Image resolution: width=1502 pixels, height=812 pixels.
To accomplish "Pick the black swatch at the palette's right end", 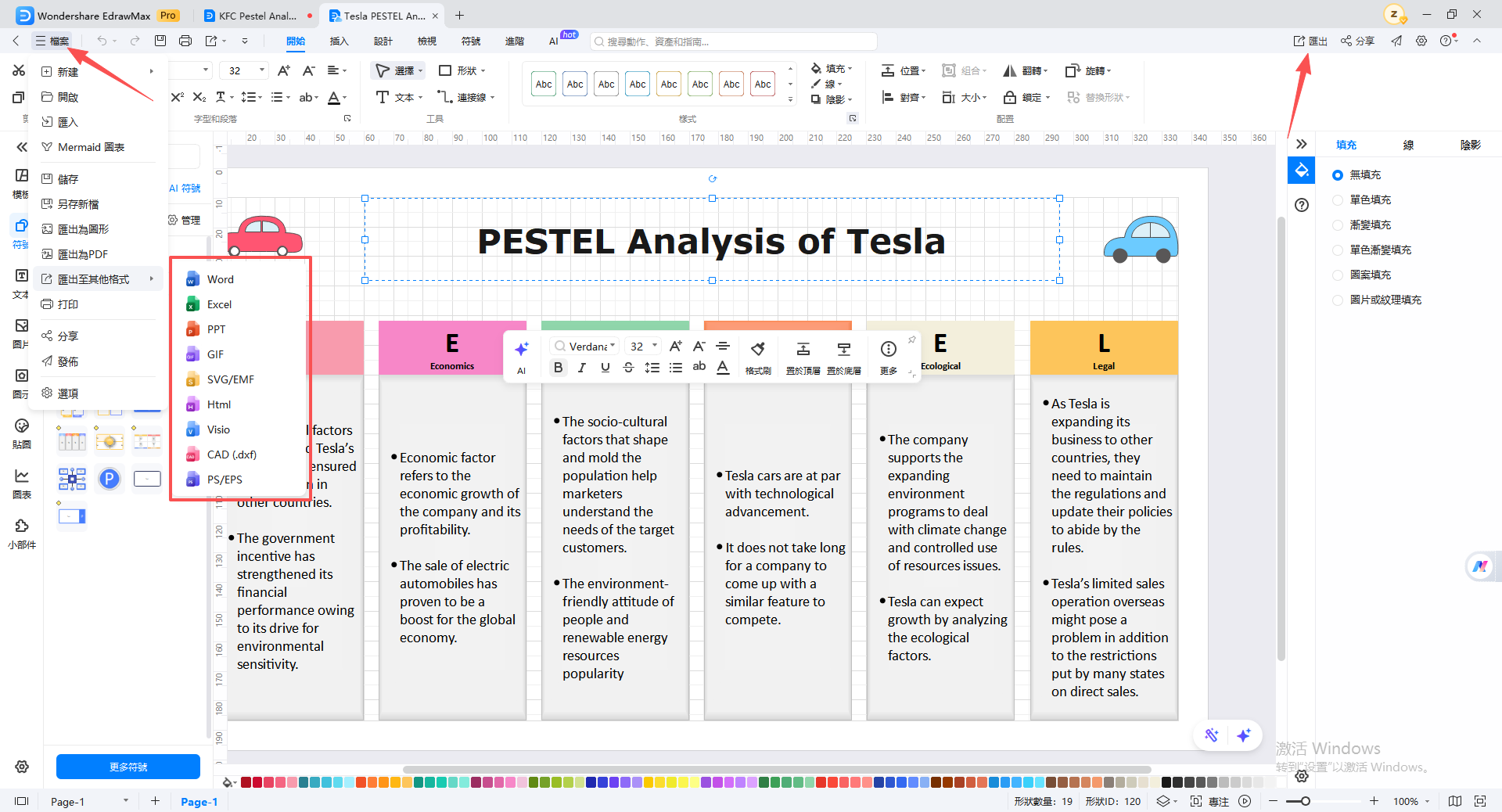I will (1166, 782).
